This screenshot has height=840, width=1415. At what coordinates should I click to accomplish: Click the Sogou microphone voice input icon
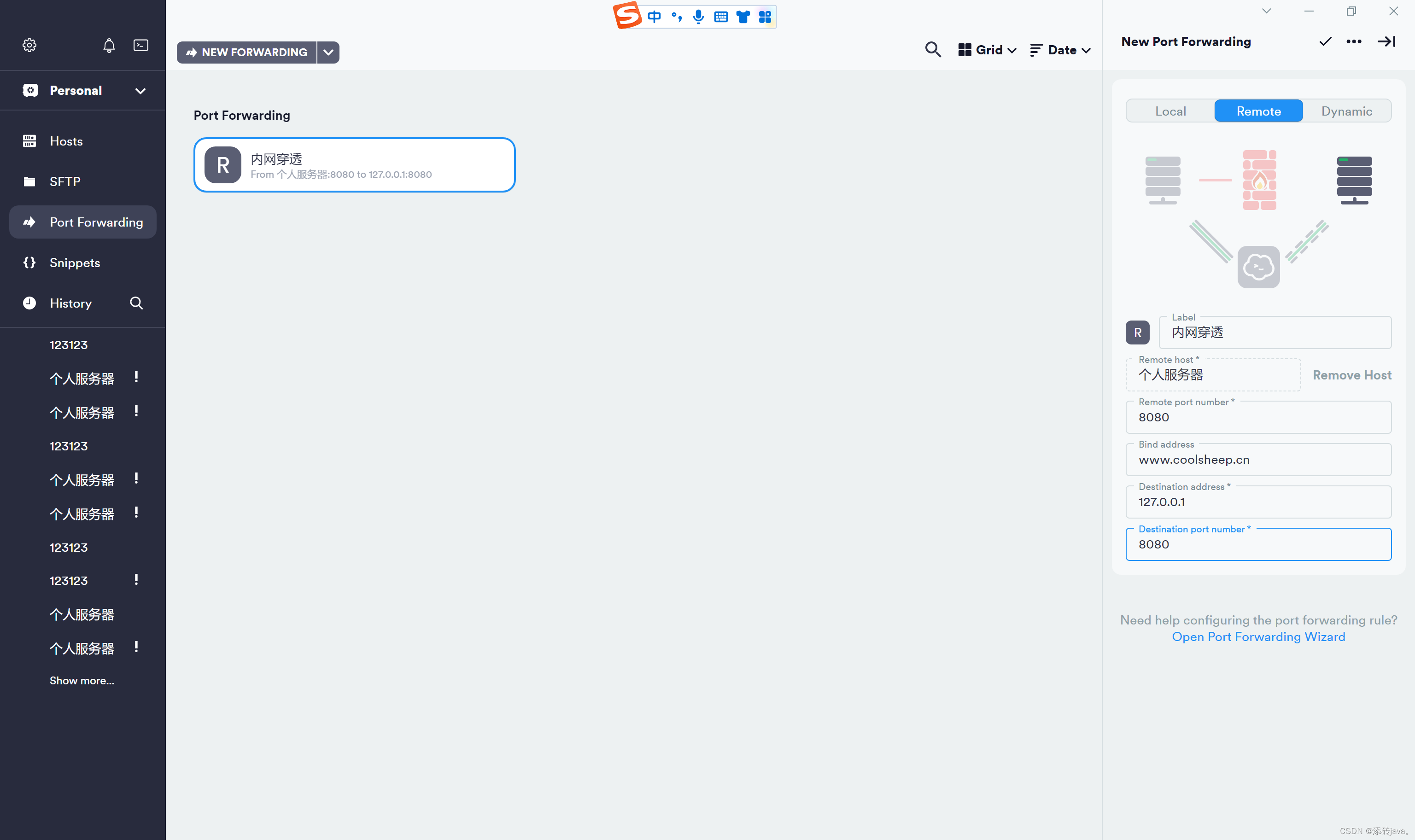[x=698, y=17]
